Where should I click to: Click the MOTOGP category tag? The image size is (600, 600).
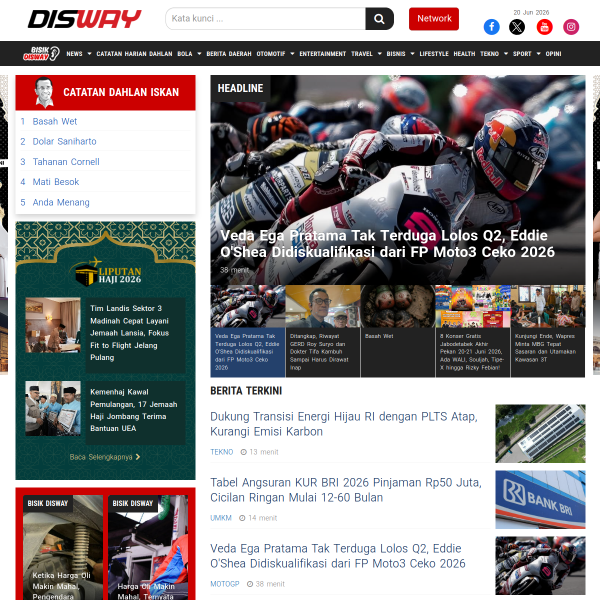coord(225,584)
